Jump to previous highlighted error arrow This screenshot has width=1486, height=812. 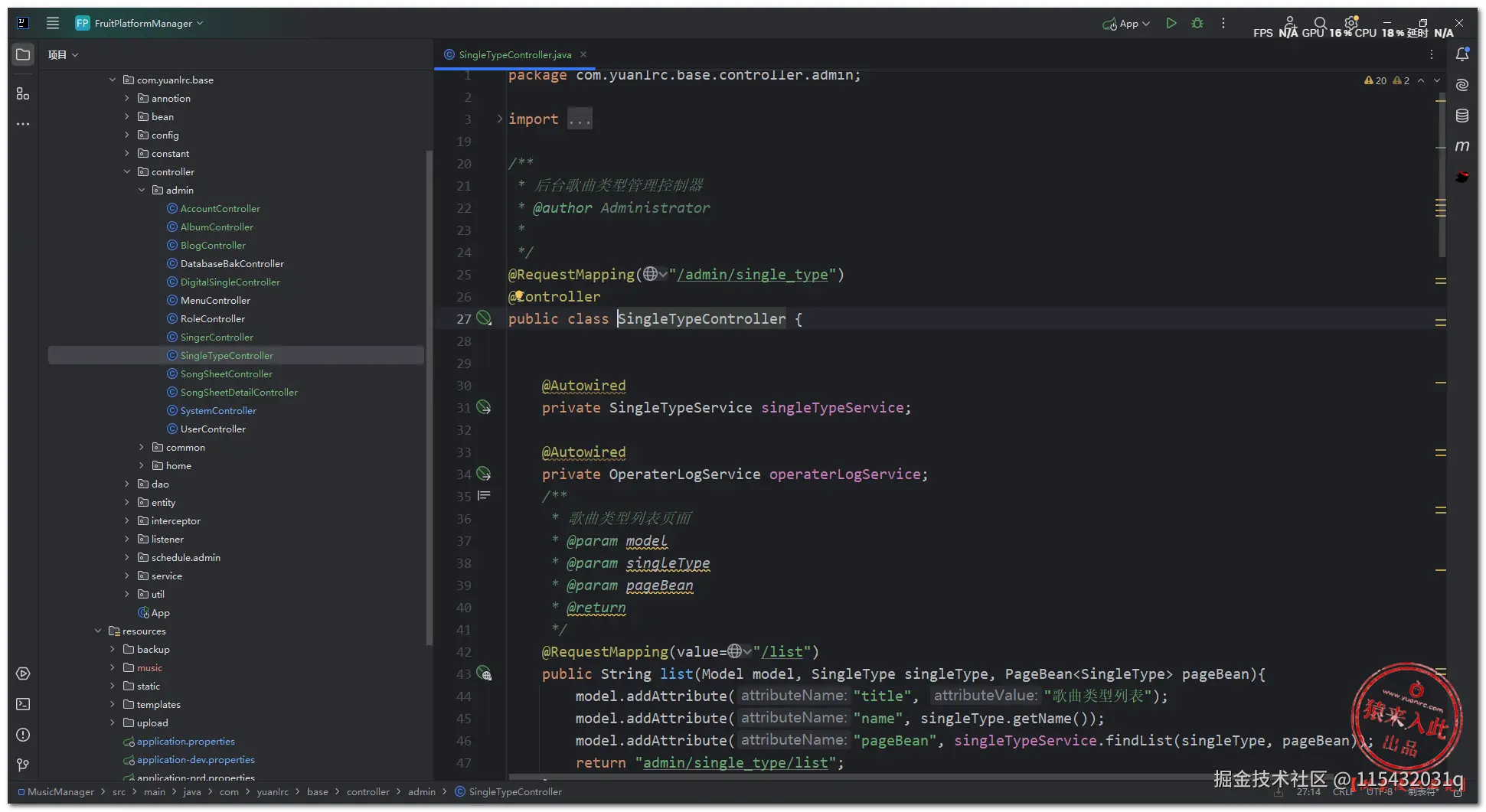(x=1421, y=80)
